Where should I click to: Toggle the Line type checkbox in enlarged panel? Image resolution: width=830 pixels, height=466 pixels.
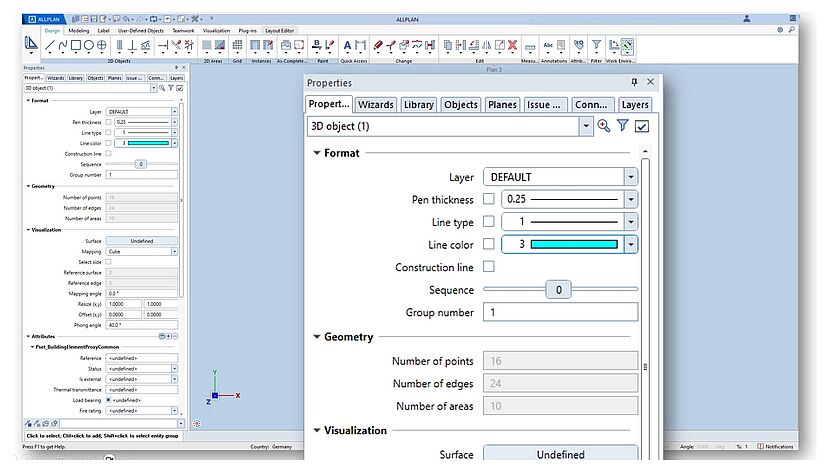coord(489,222)
